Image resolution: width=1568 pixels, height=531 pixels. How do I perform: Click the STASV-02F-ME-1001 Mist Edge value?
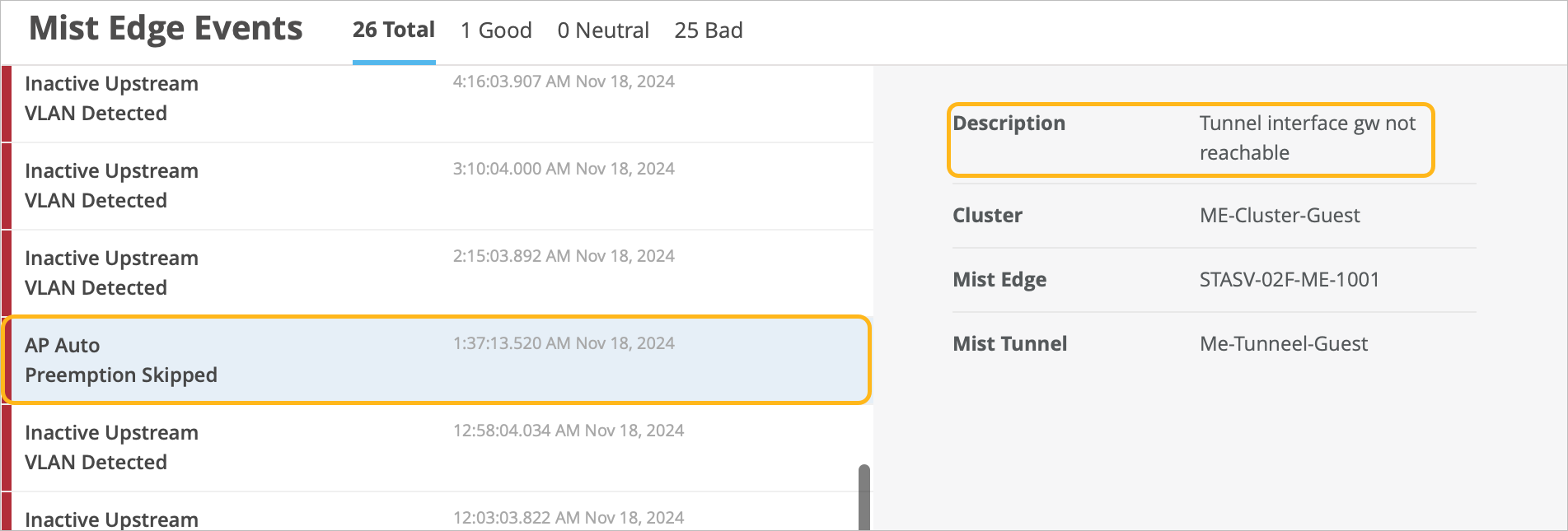[1289, 280]
